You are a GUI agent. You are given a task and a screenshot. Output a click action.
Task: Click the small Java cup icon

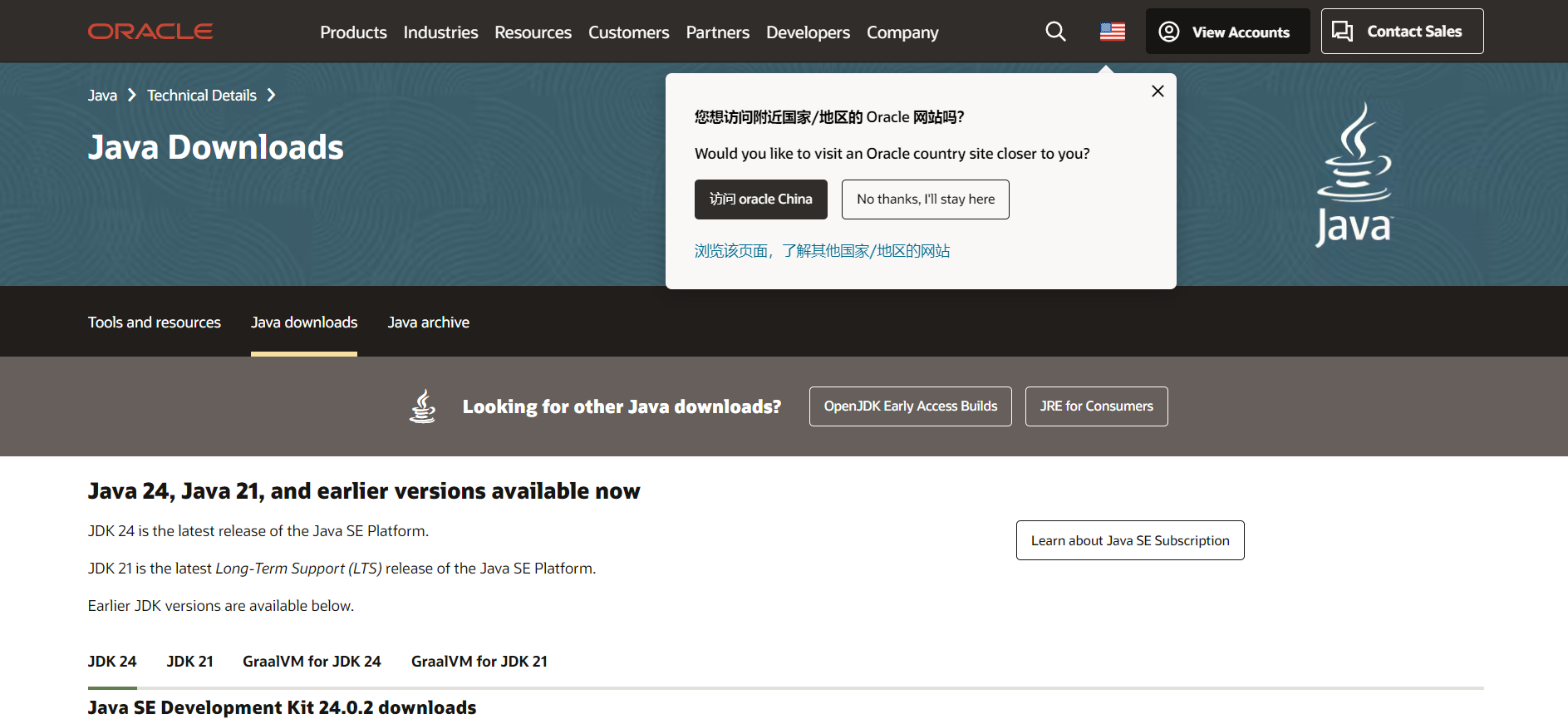coord(423,406)
